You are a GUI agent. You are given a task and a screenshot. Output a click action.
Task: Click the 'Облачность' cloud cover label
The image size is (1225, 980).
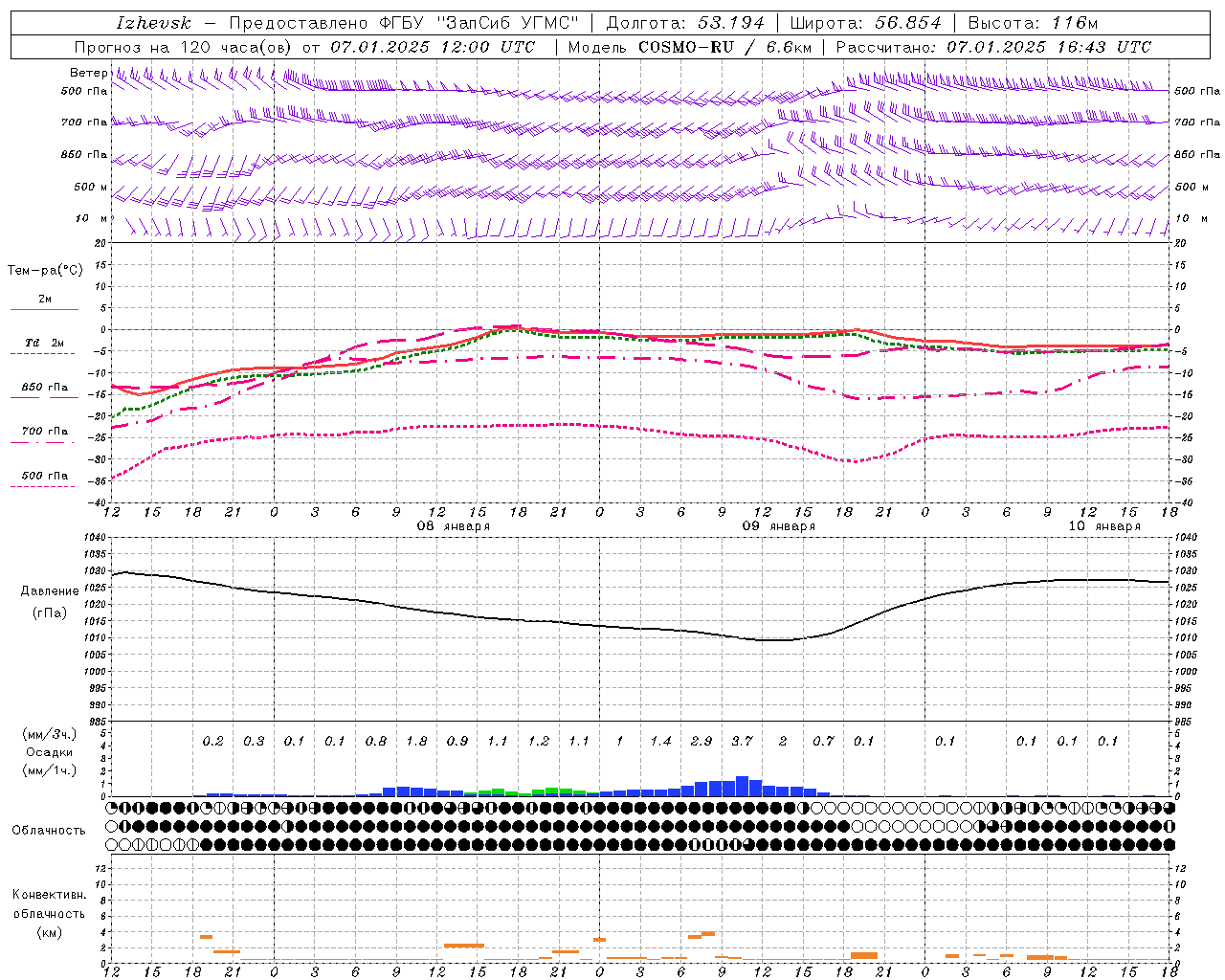[49, 831]
